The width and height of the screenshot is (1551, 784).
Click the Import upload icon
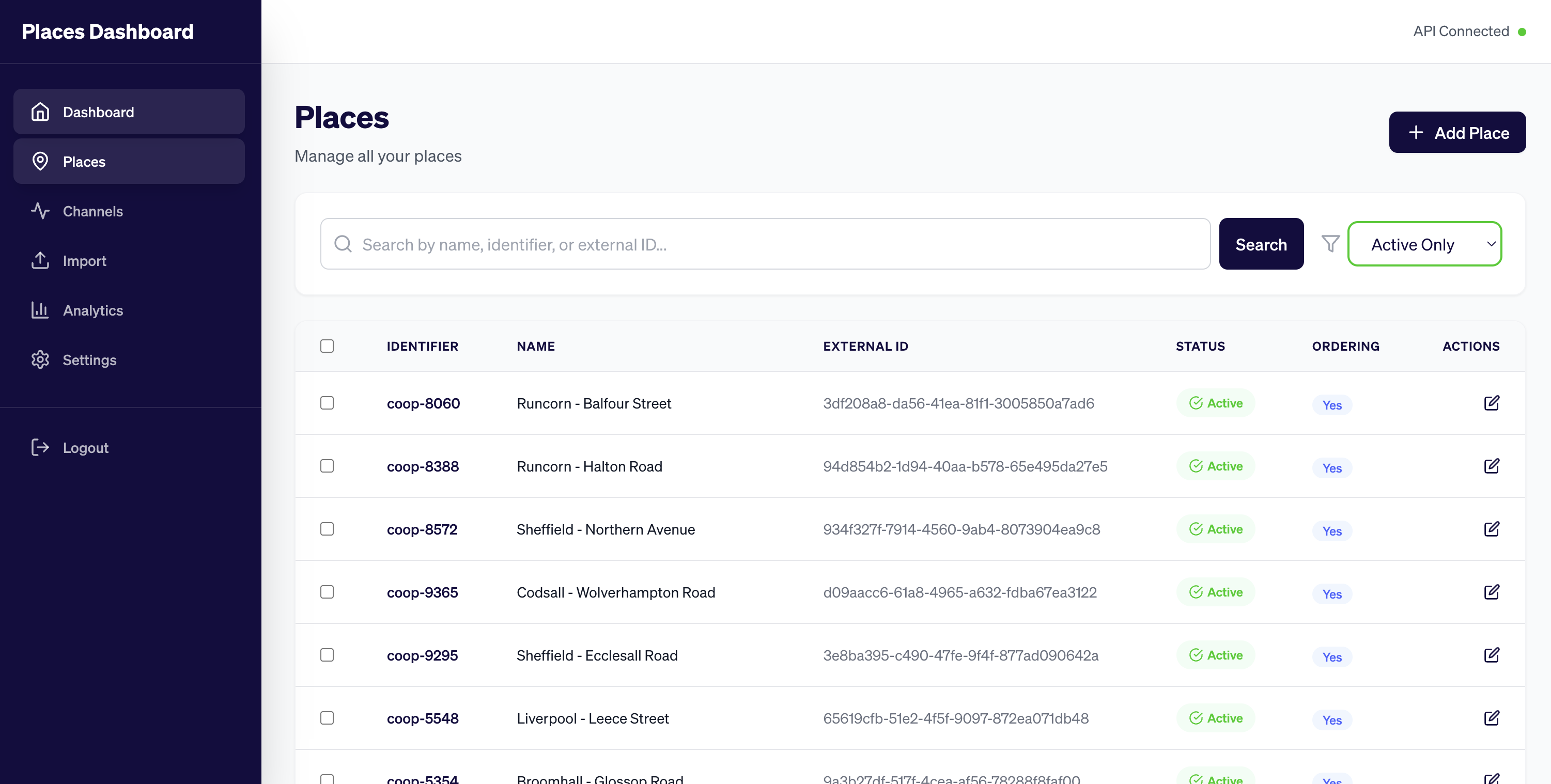(x=40, y=260)
